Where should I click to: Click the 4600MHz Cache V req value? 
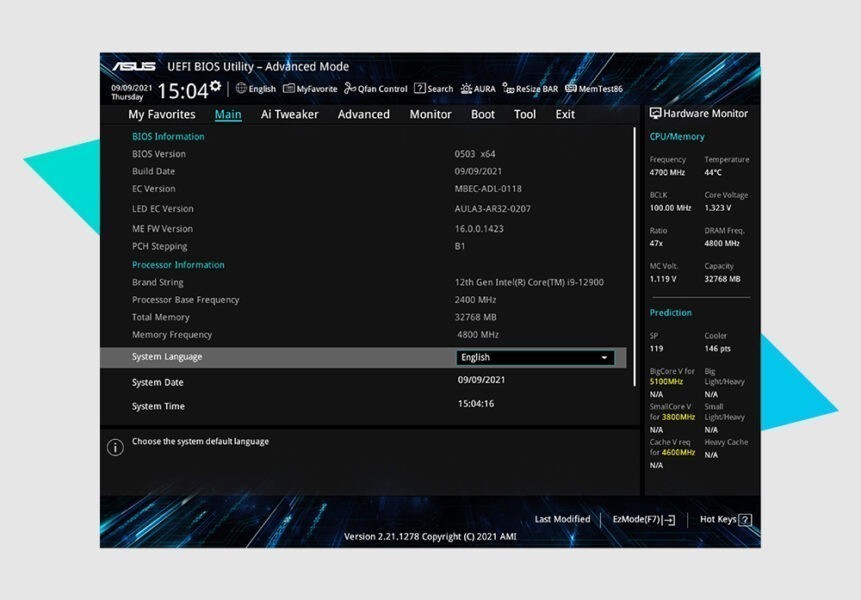(x=678, y=452)
